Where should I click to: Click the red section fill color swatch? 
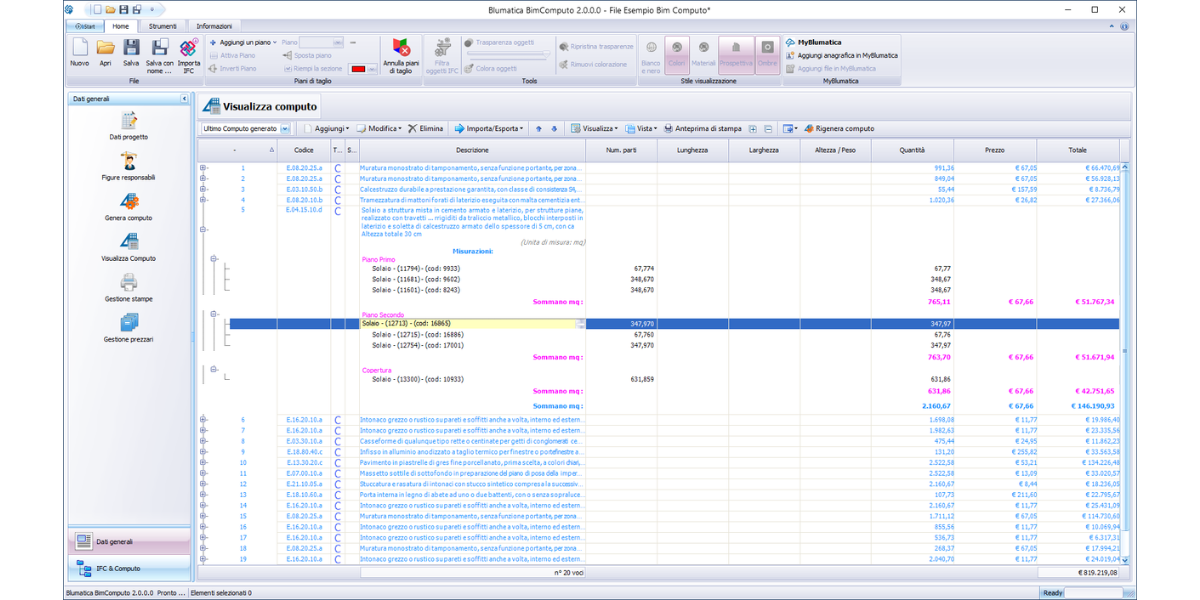point(358,68)
